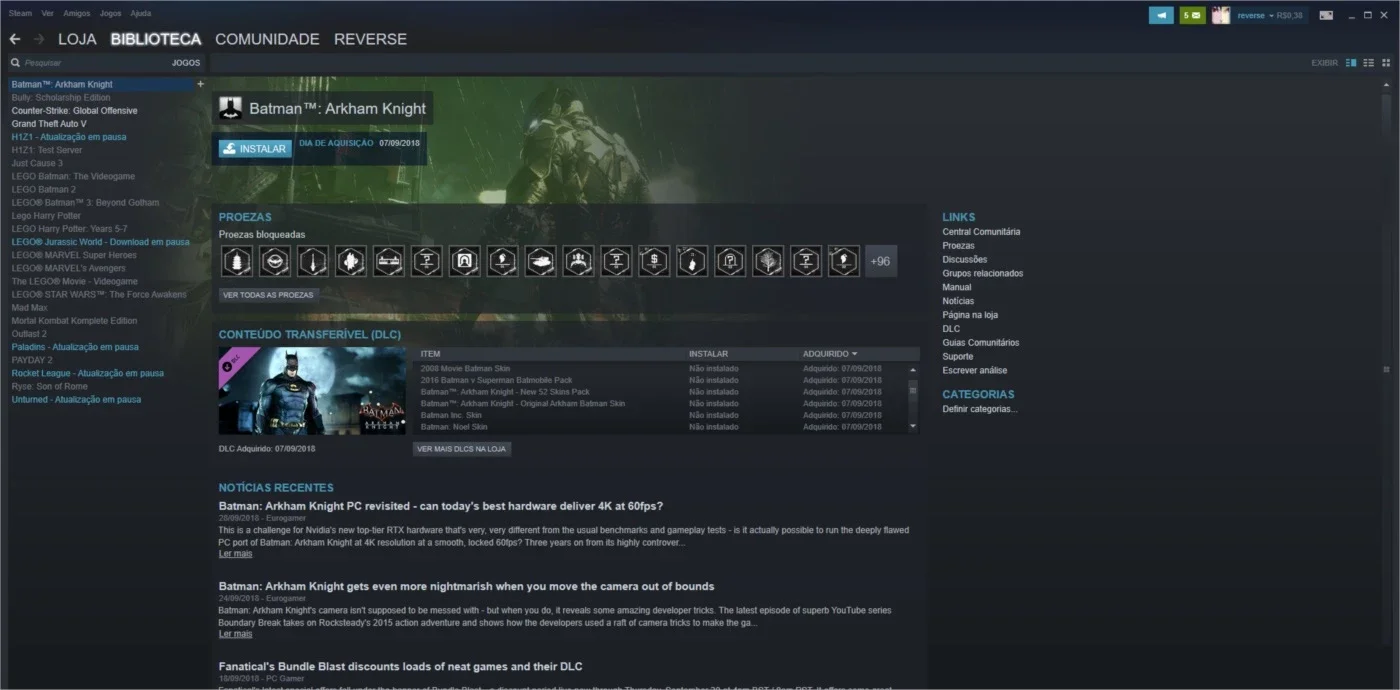This screenshot has height=690, width=1400.
Task: Go back with the left arrow
Action: pyautogui.click(x=14, y=39)
